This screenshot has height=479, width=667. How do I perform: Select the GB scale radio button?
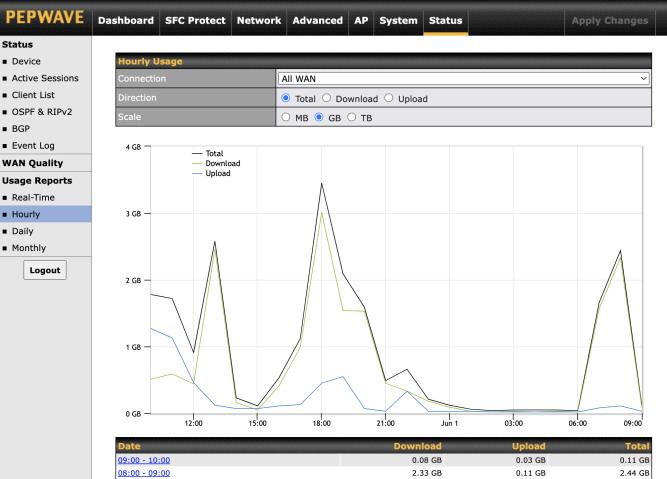coord(319,117)
